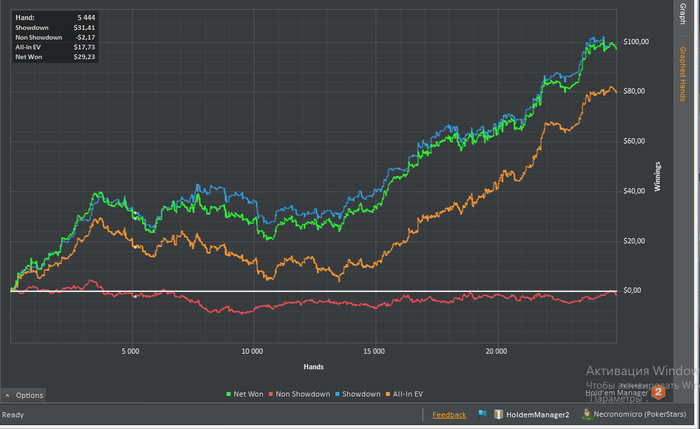Click the HoldemManager2 database icon
Image resolution: width=700 pixels, height=429 pixels.
pos(499,414)
